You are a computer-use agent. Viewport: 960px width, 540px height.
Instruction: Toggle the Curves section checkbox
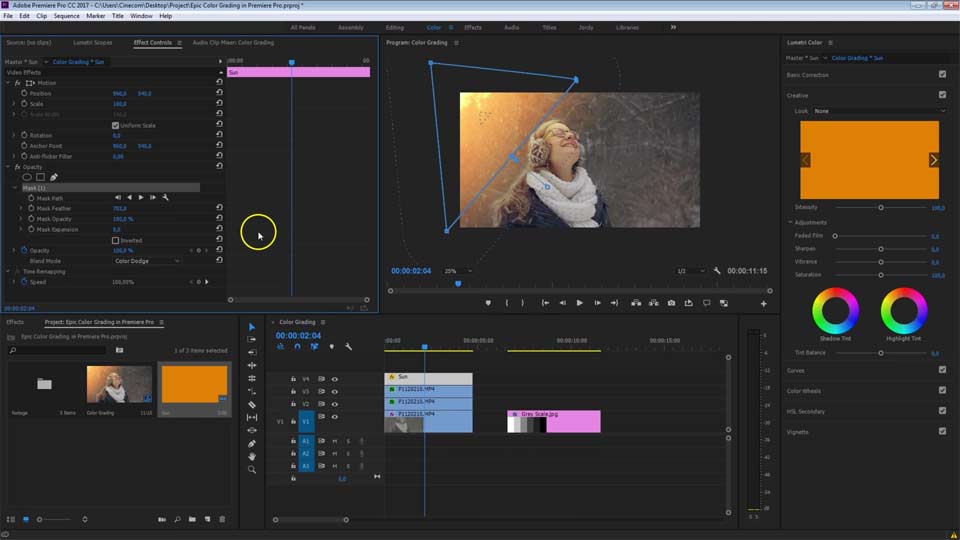[942, 369]
